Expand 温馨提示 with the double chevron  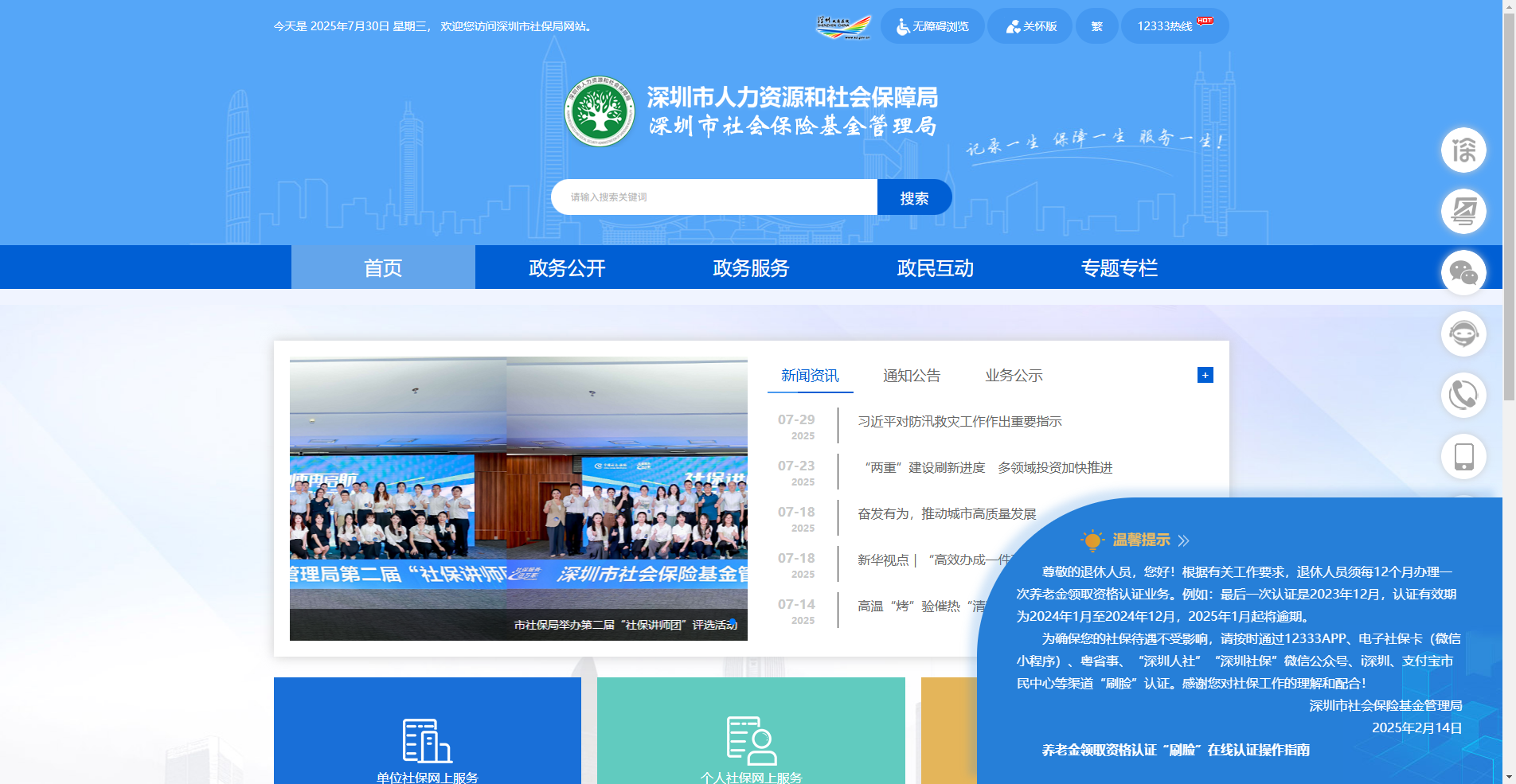(1184, 540)
